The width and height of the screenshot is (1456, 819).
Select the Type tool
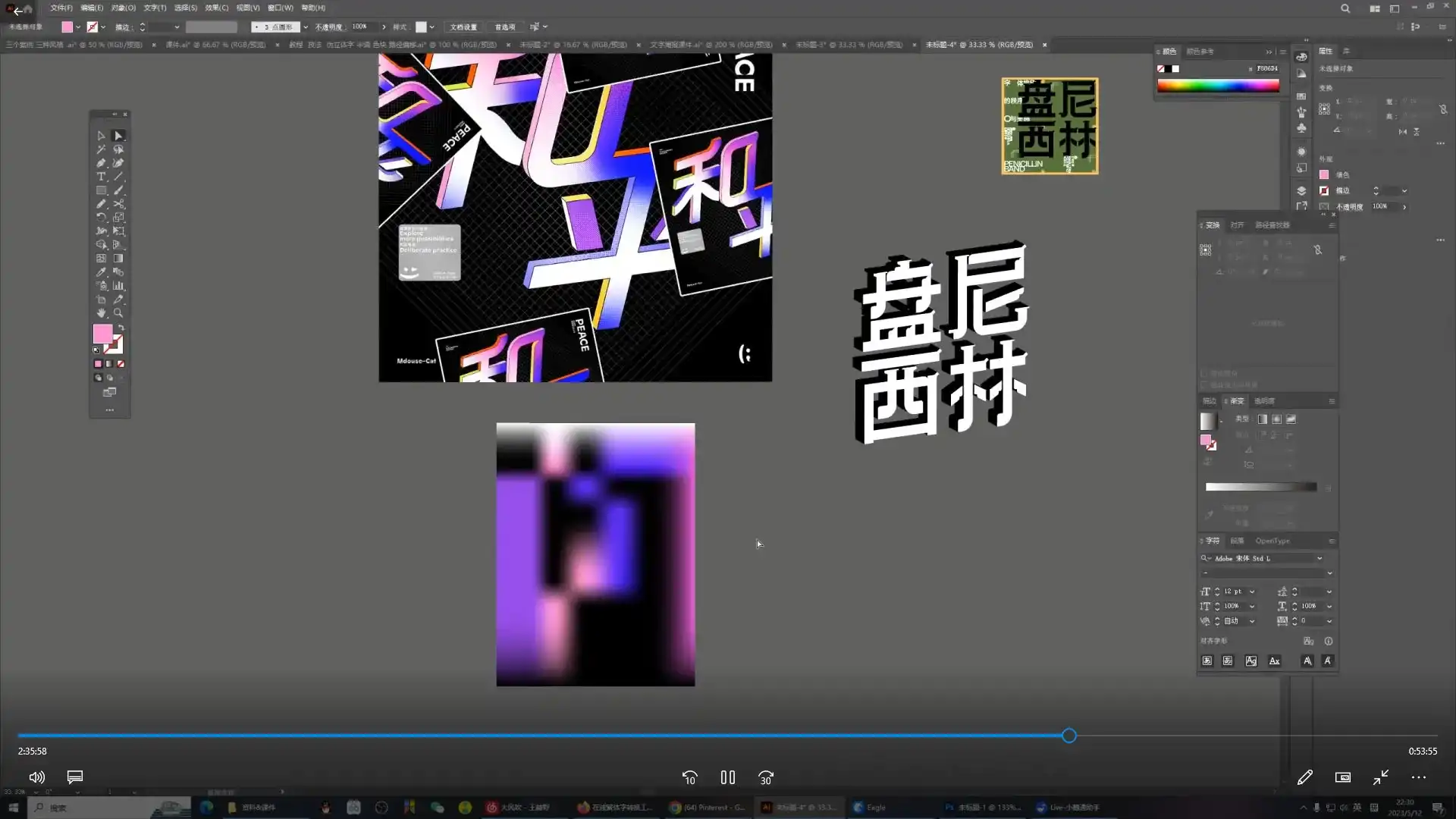pyautogui.click(x=101, y=177)
